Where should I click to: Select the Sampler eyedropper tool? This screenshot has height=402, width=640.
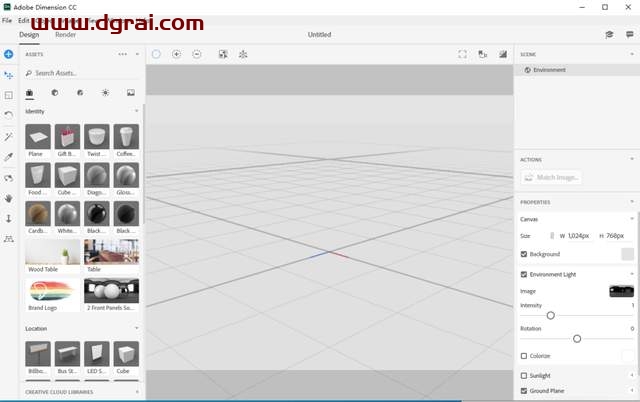click(x=9, y=157)
